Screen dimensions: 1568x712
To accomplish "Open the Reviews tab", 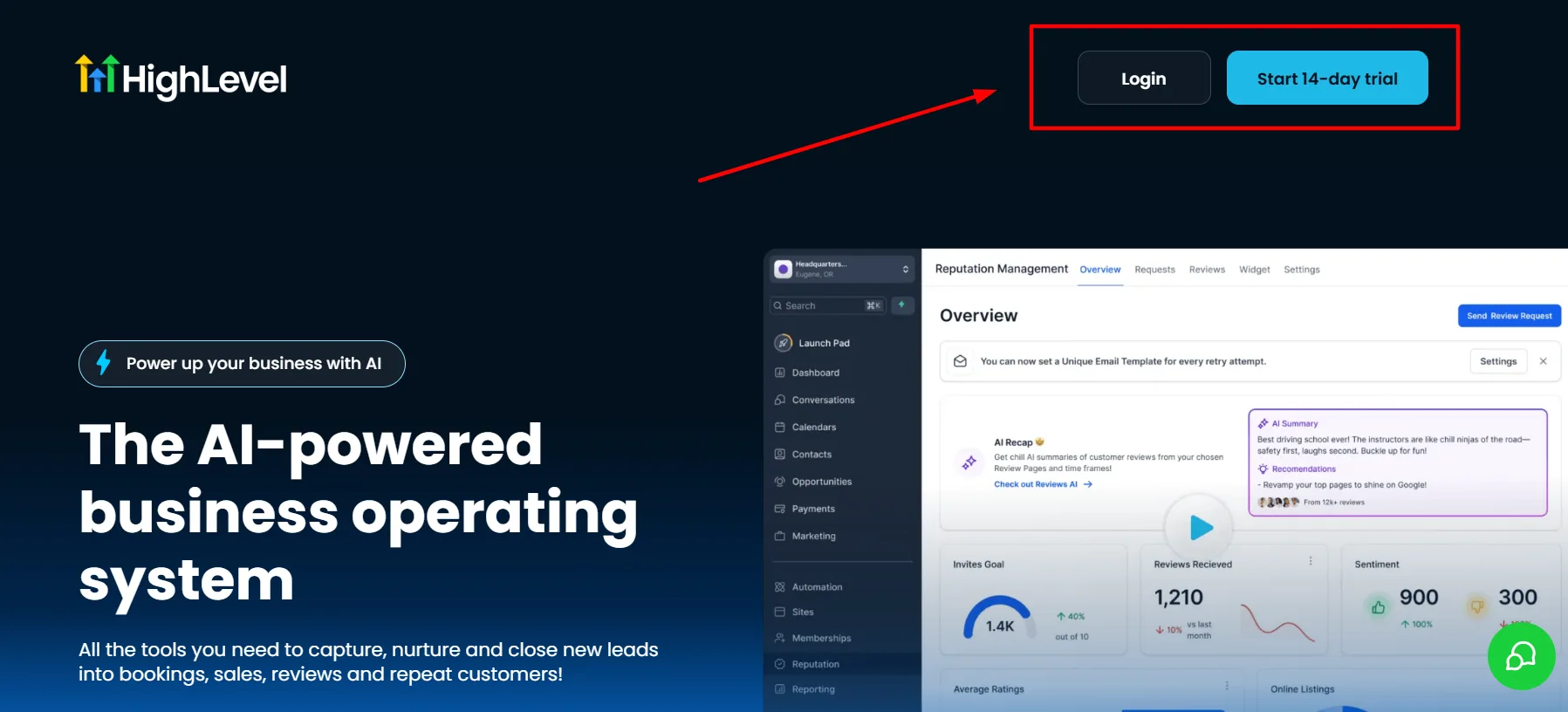I will [1207, 270].
